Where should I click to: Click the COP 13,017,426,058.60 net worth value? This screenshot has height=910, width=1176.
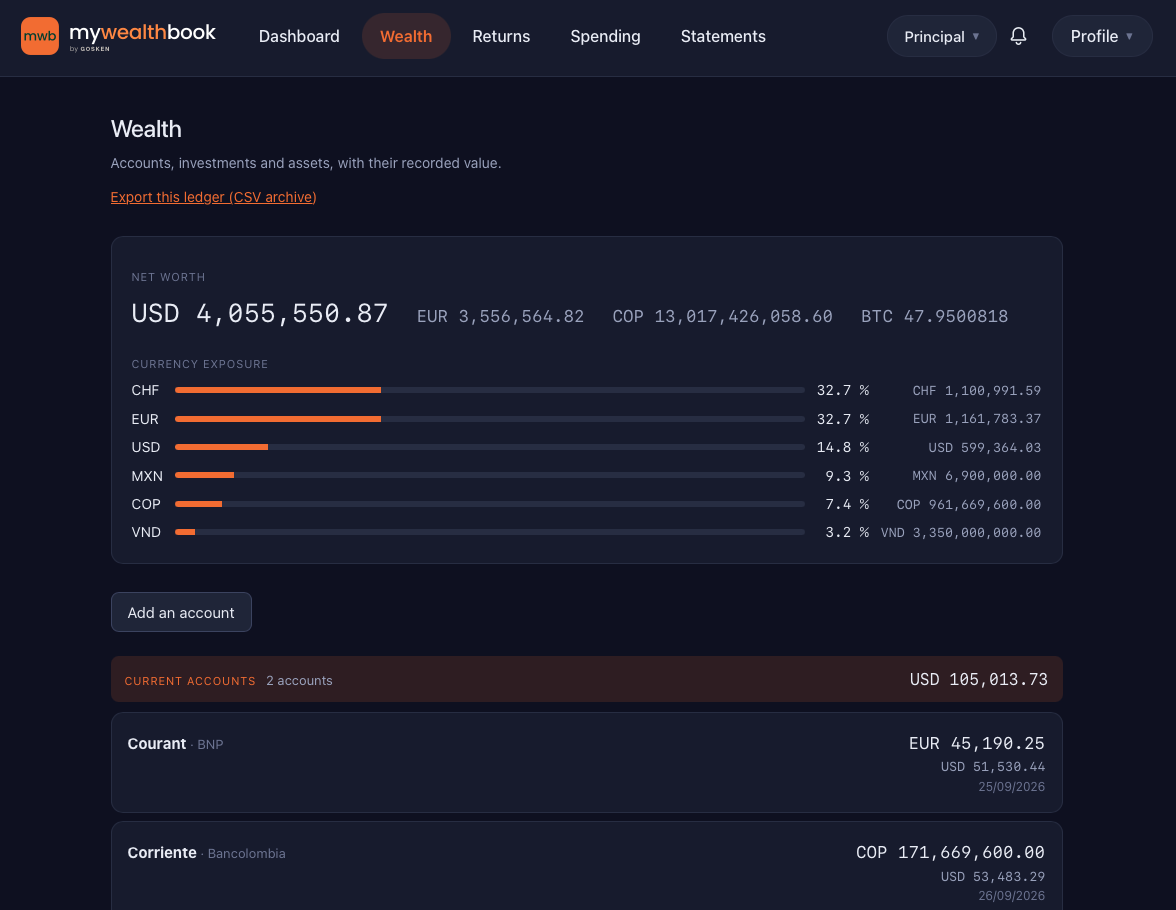[x=722, y=317]
